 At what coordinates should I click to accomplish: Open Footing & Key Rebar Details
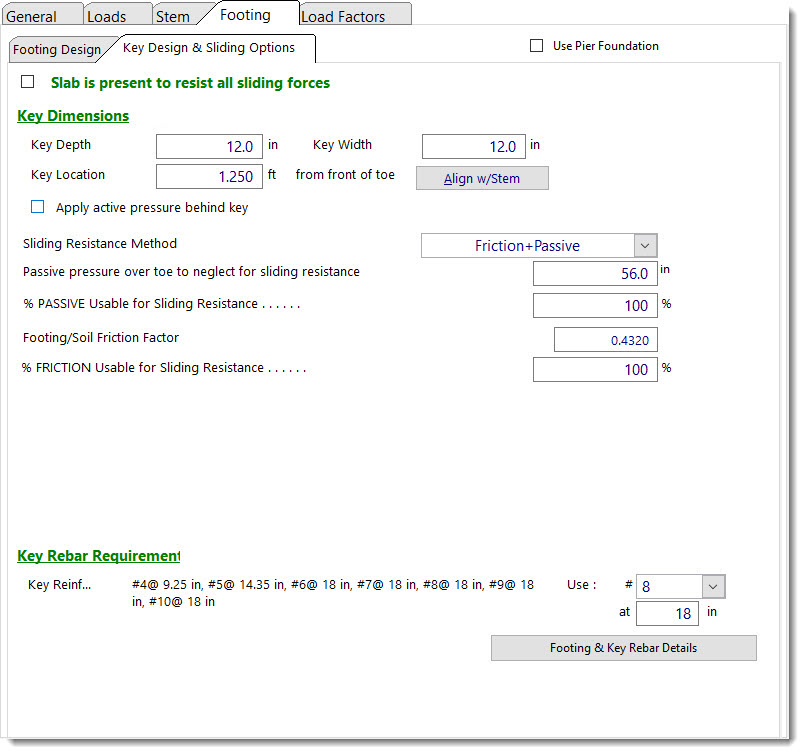point(623,648)
